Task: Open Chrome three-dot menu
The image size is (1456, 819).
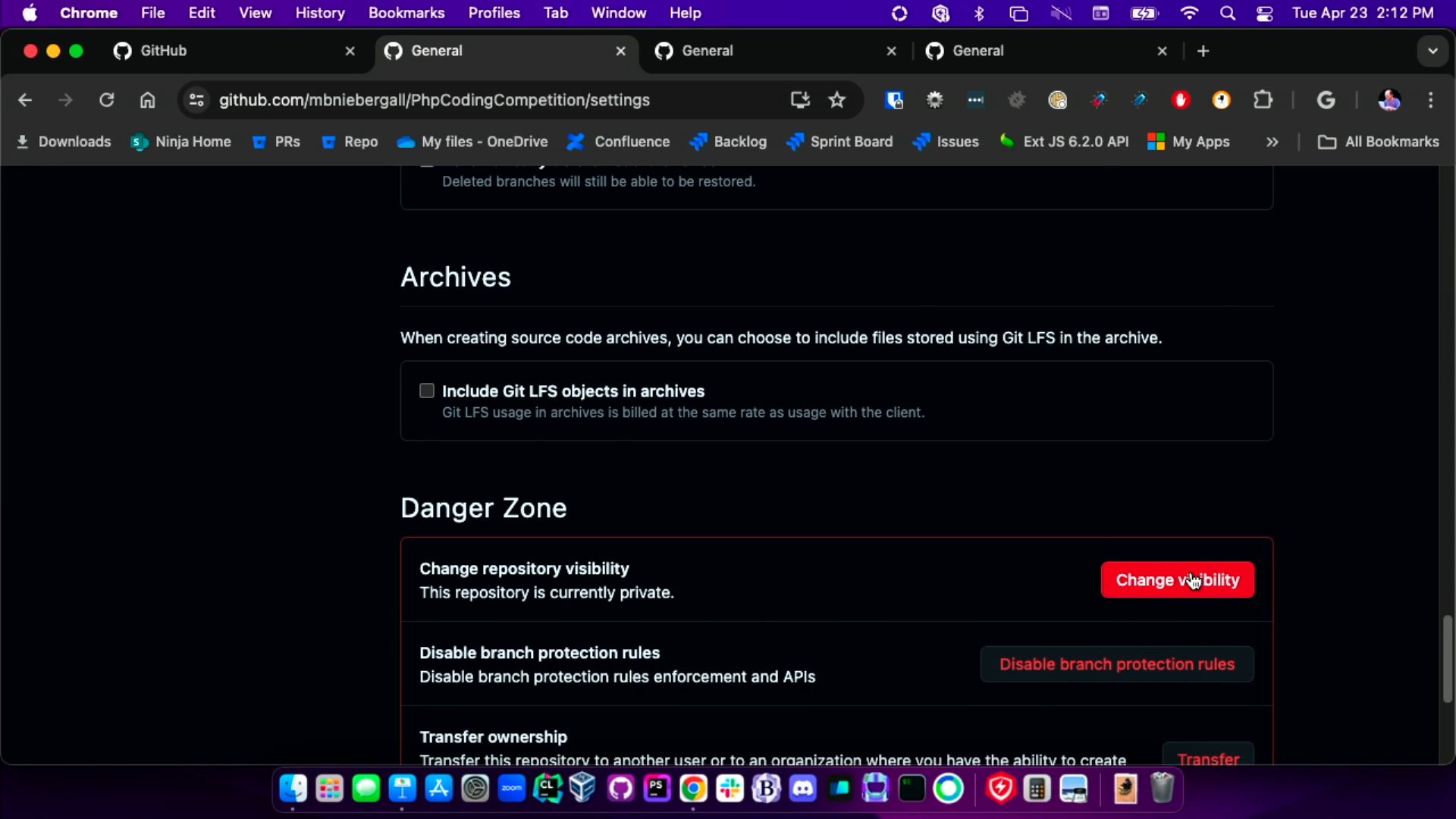Action: coord(1430,100)
